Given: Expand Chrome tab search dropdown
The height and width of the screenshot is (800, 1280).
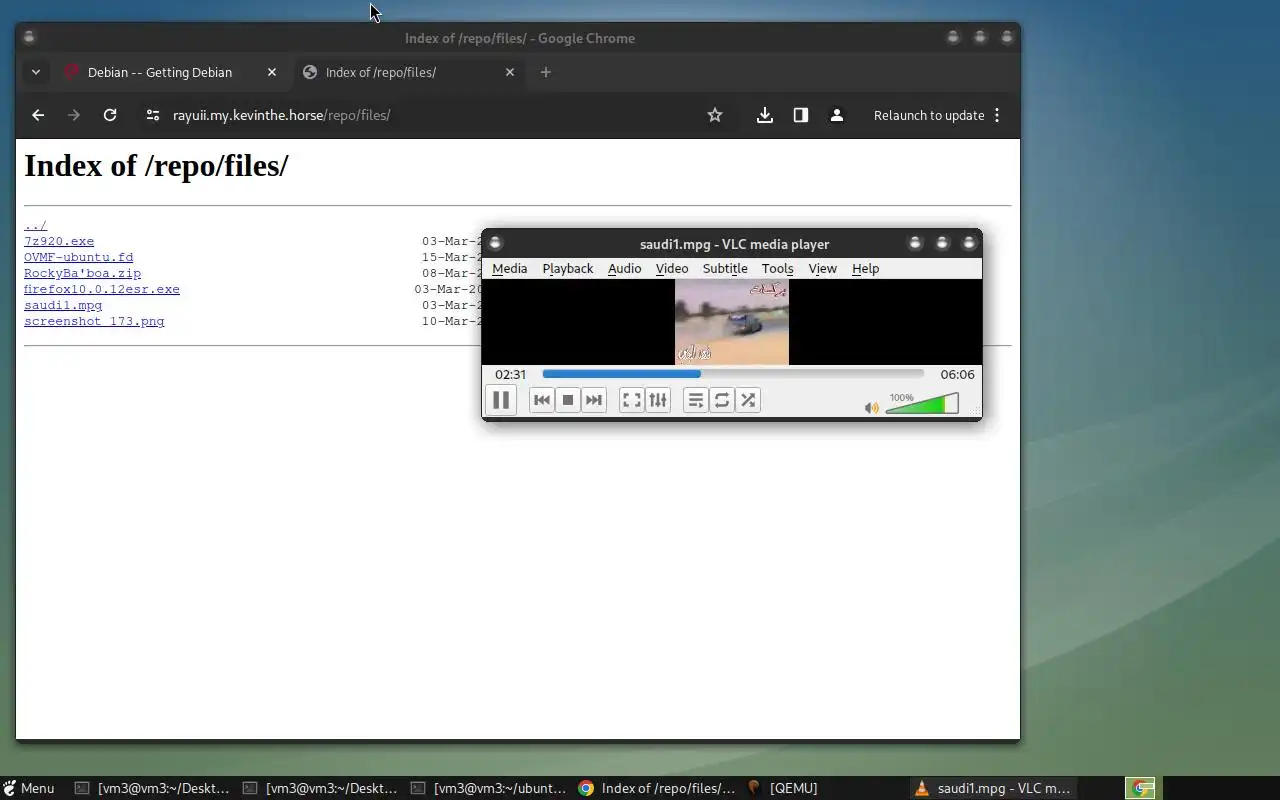Looking at the screenshot, I should pos(35,72).
